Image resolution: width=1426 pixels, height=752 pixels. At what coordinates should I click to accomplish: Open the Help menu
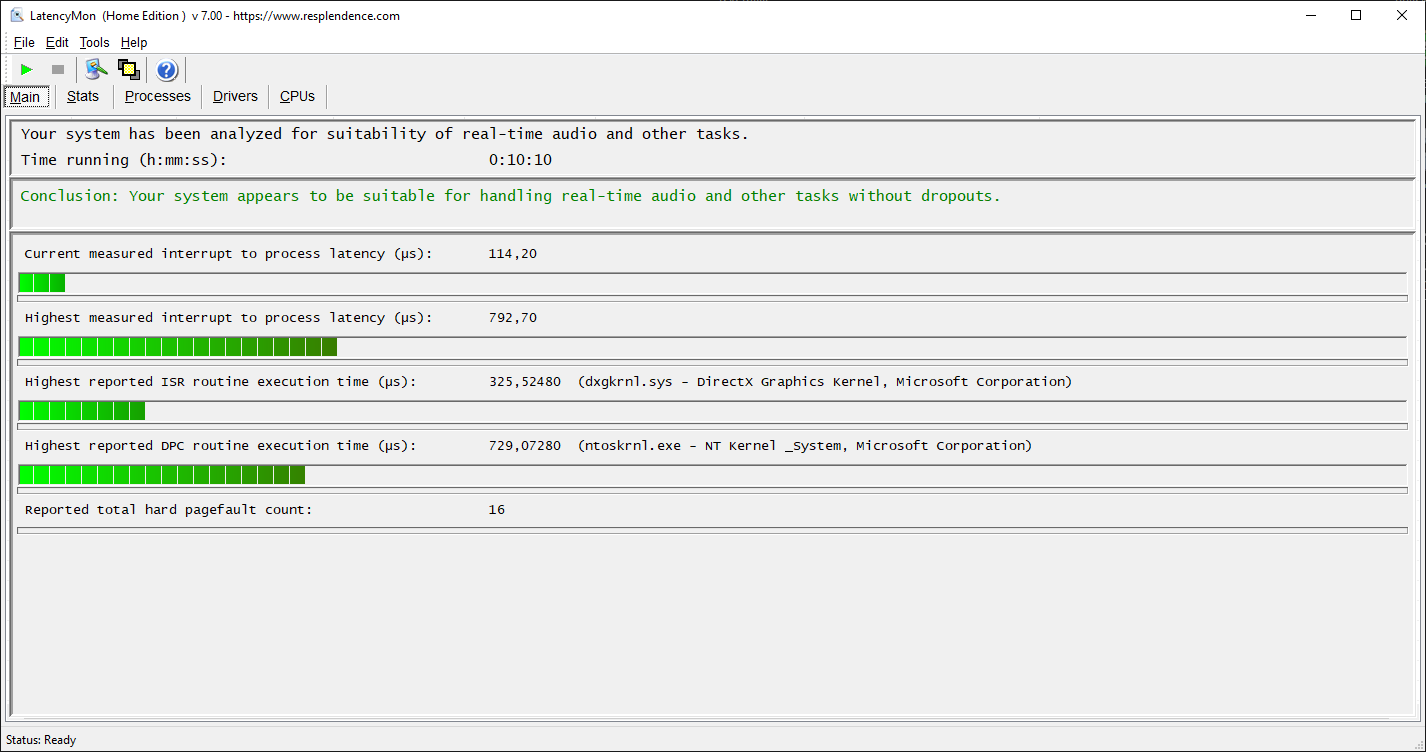pyautogui.click(x=134, y=42)
